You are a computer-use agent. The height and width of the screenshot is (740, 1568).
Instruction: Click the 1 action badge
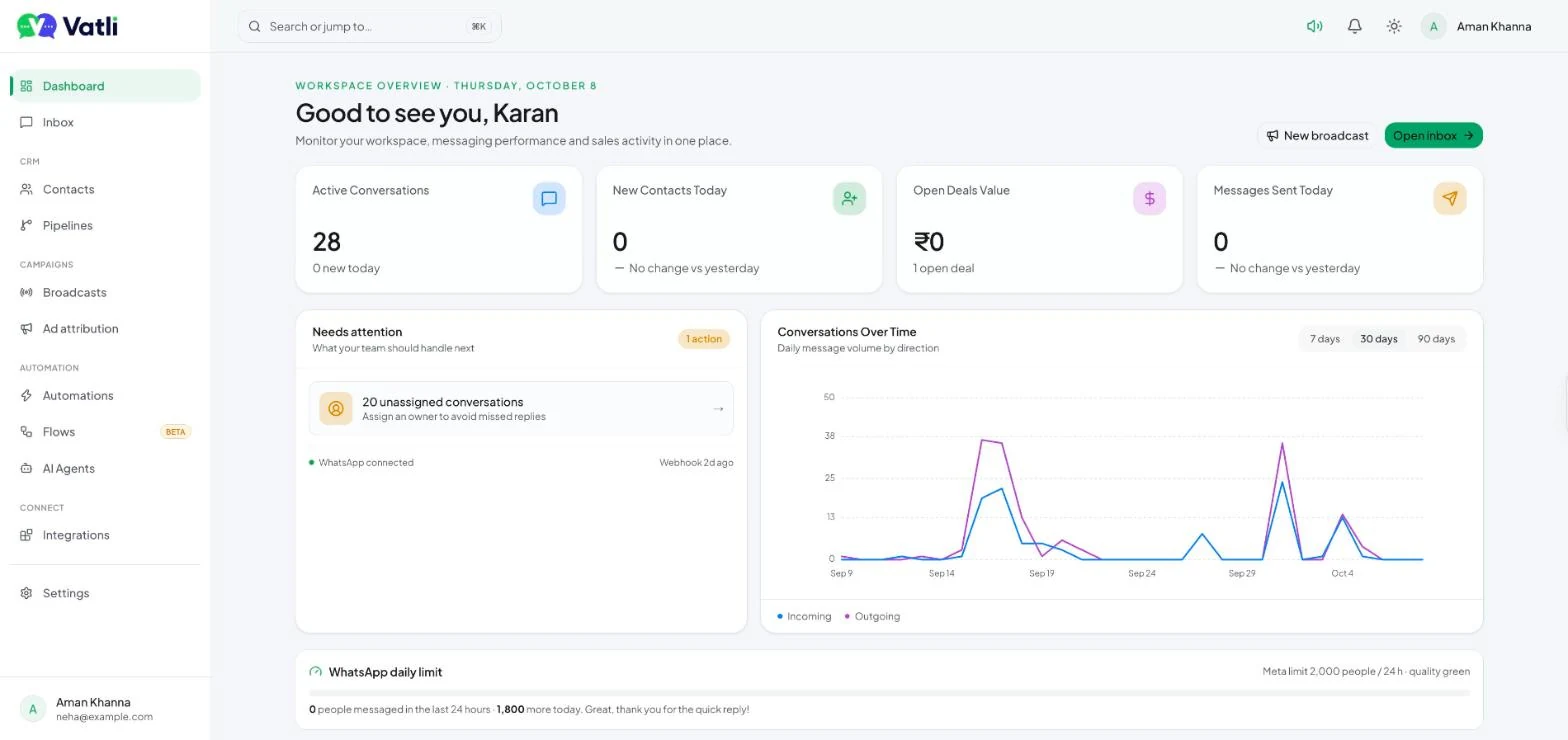click(704, 339)
